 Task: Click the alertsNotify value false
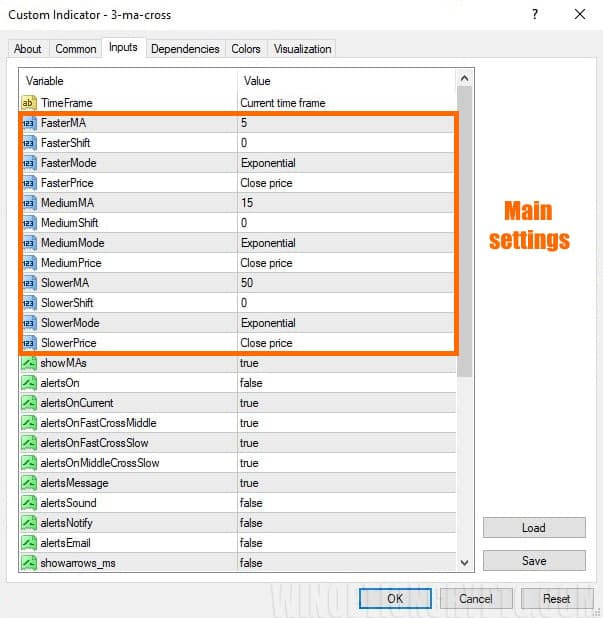251,523
